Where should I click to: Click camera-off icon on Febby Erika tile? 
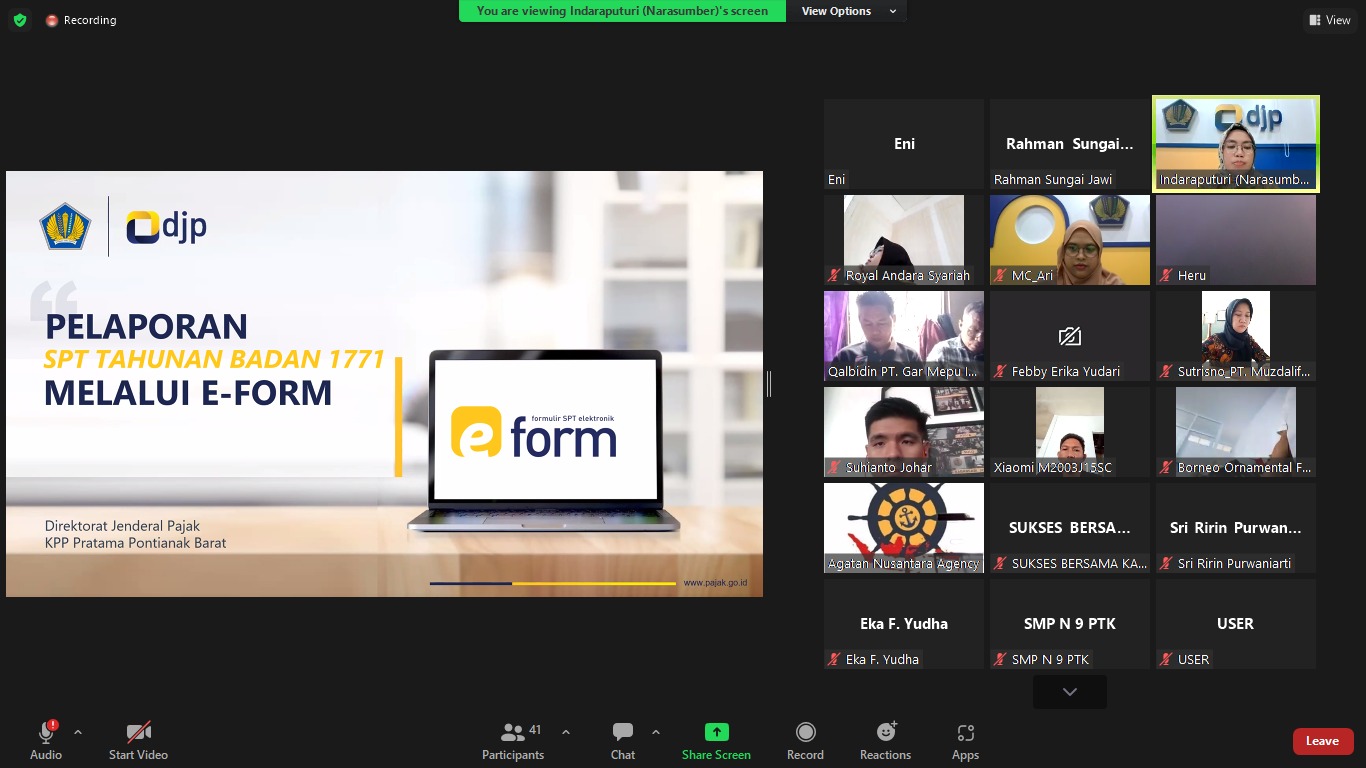point(1070,336)
